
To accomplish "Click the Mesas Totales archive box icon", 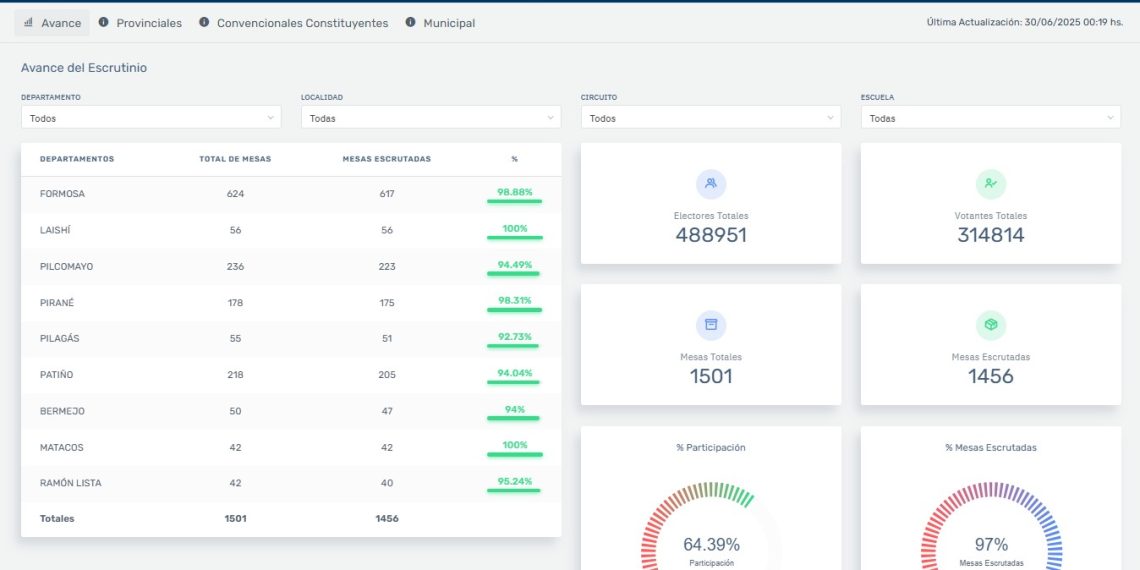I will tap(711, 325).
